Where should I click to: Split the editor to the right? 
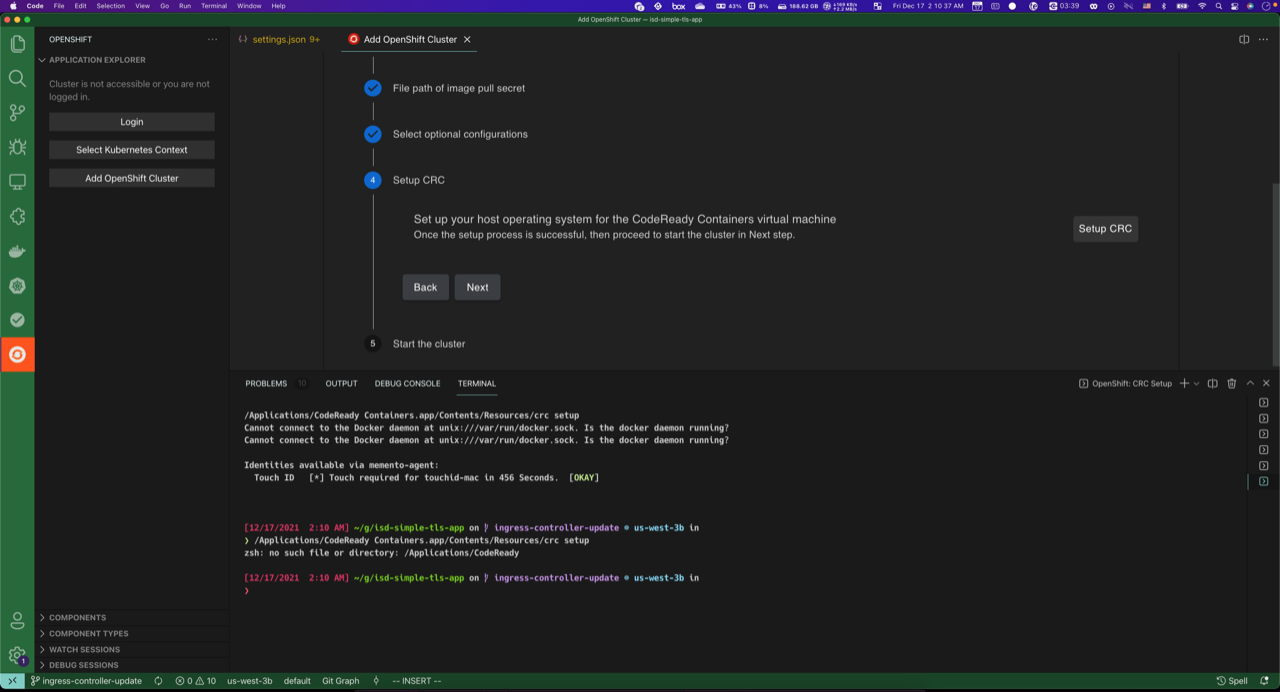[x=1244, y=40]
